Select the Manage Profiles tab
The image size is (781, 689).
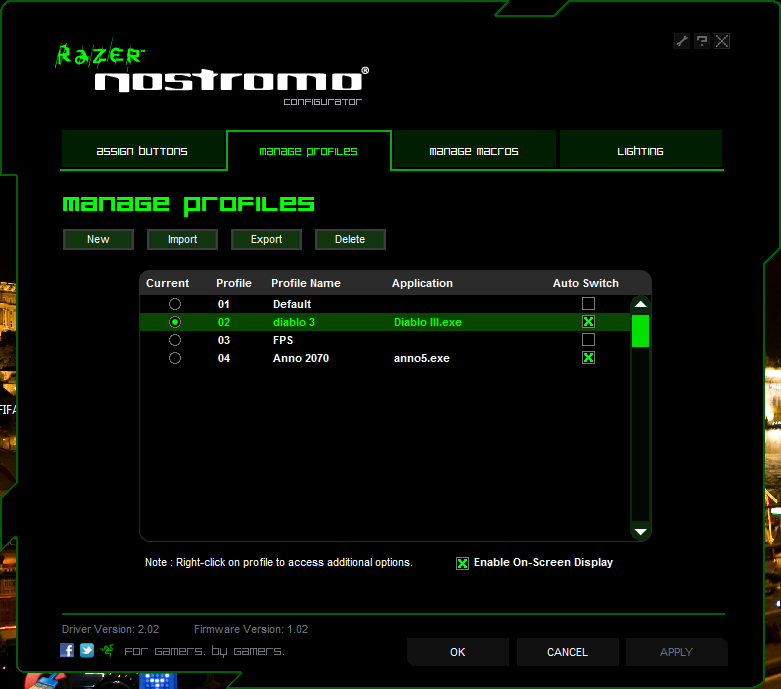(308, 151)
